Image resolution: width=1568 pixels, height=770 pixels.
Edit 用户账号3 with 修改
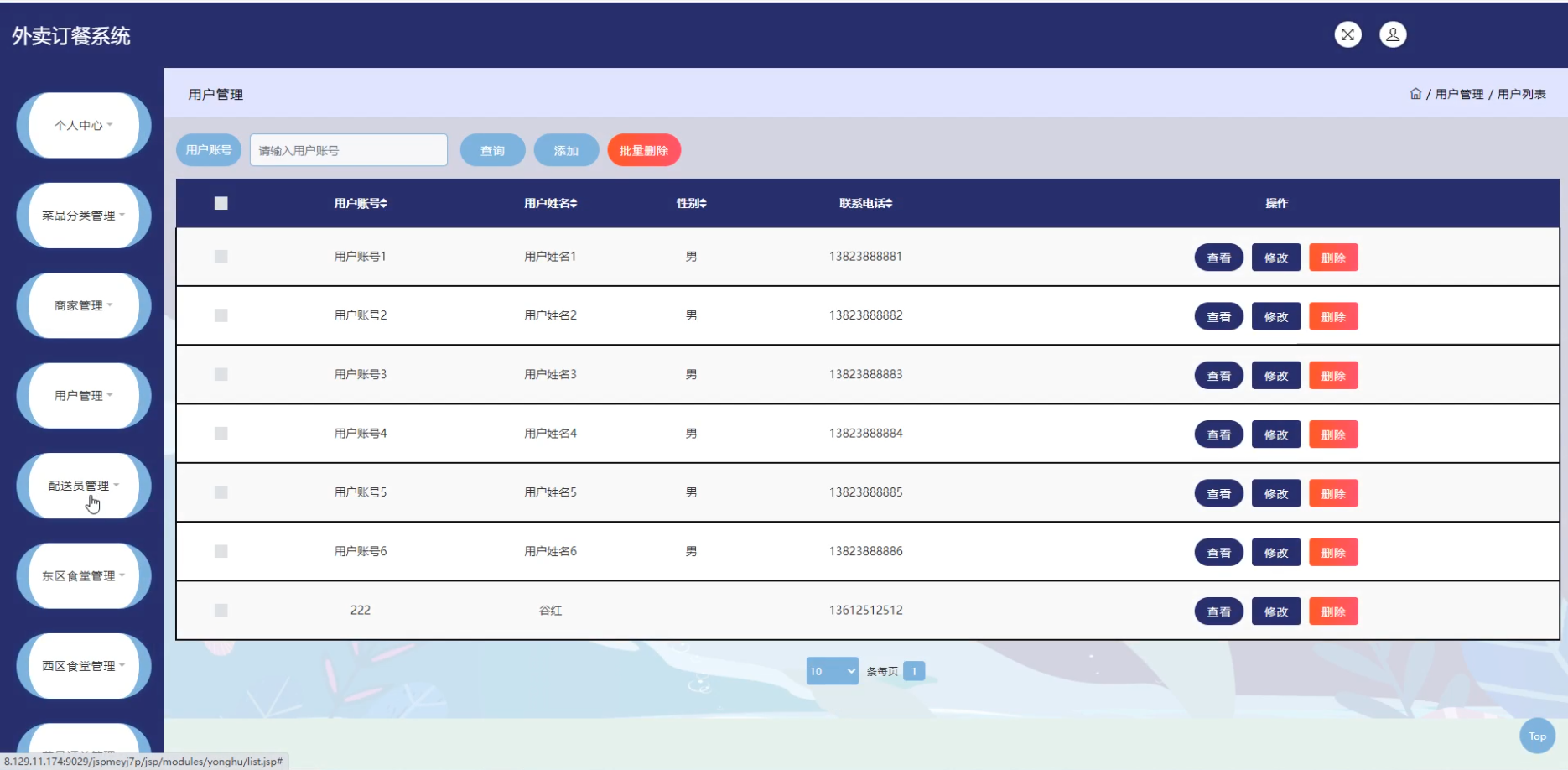pyautogui.click(x=1276, y=375)
